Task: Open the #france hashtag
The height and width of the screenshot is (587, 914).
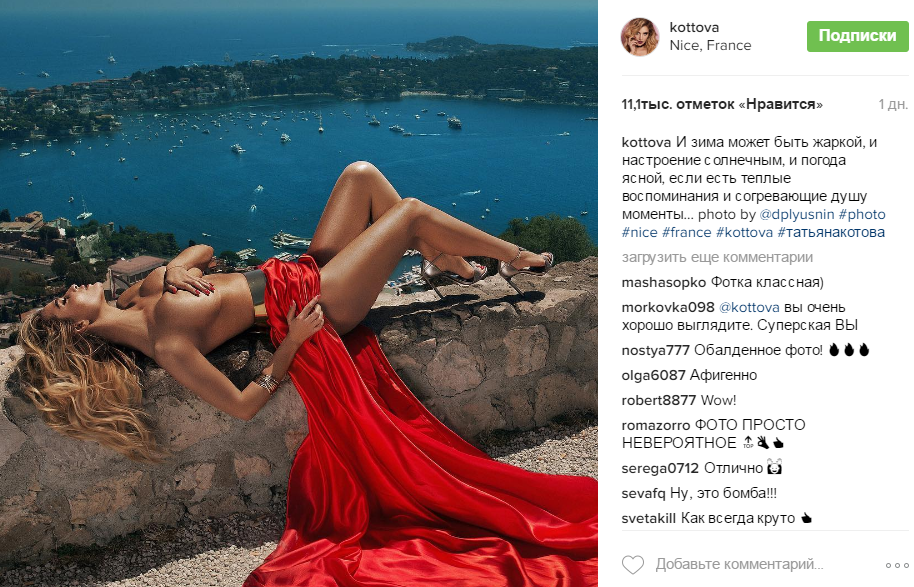Action: (x=687, y=233)
